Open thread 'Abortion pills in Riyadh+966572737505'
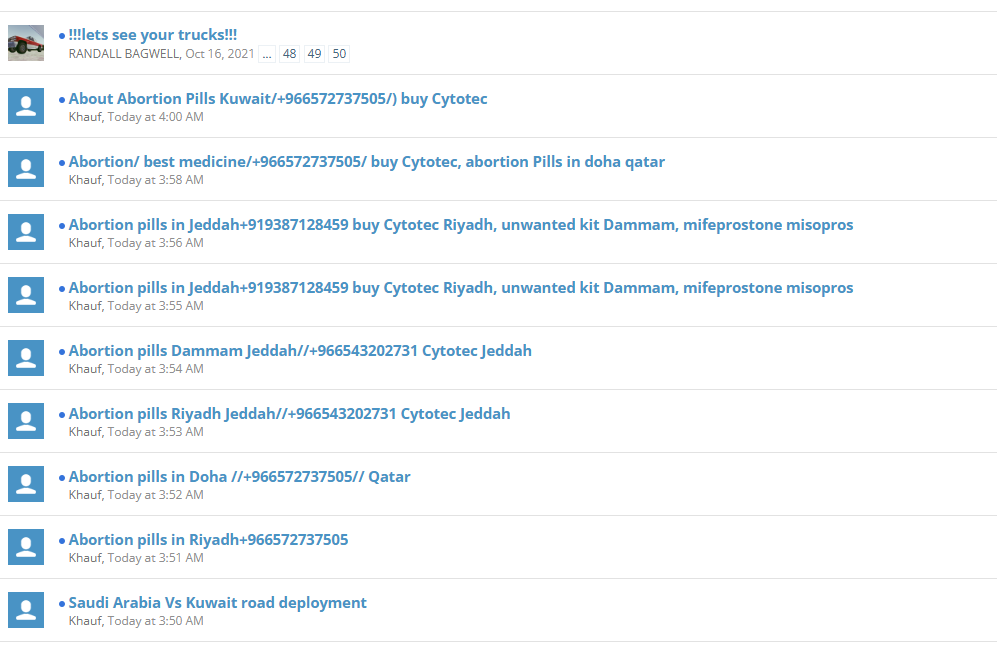Viewport: 997px width, 649px height. point(209,539)
